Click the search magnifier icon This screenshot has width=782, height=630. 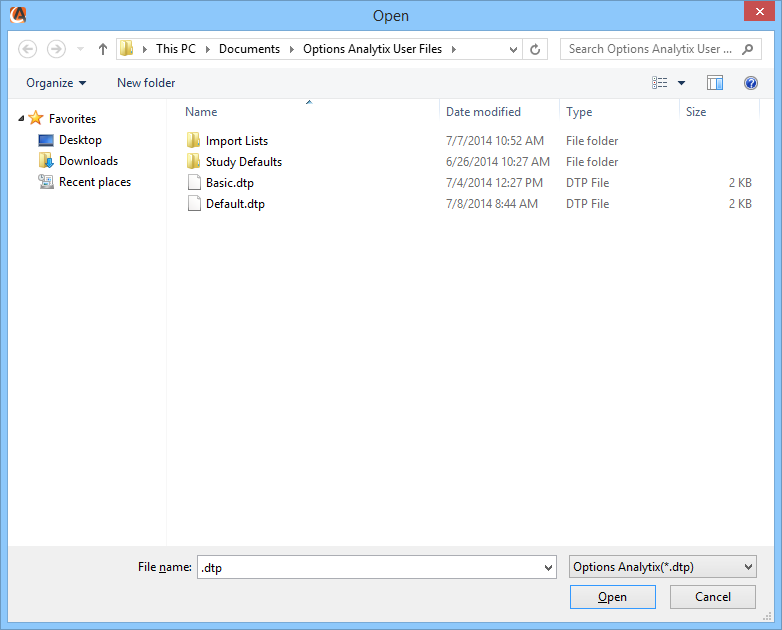pos(748,49)
